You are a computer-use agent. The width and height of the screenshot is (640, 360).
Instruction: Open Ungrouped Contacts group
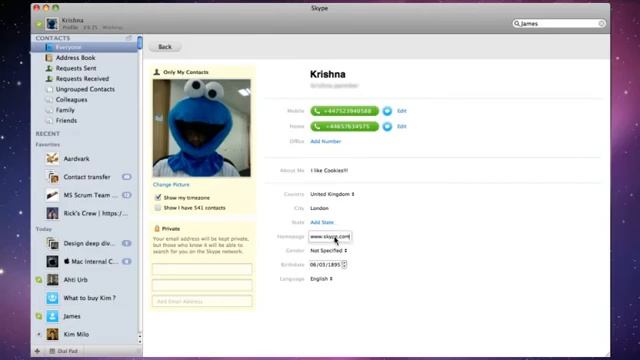[x=85, y=89]
